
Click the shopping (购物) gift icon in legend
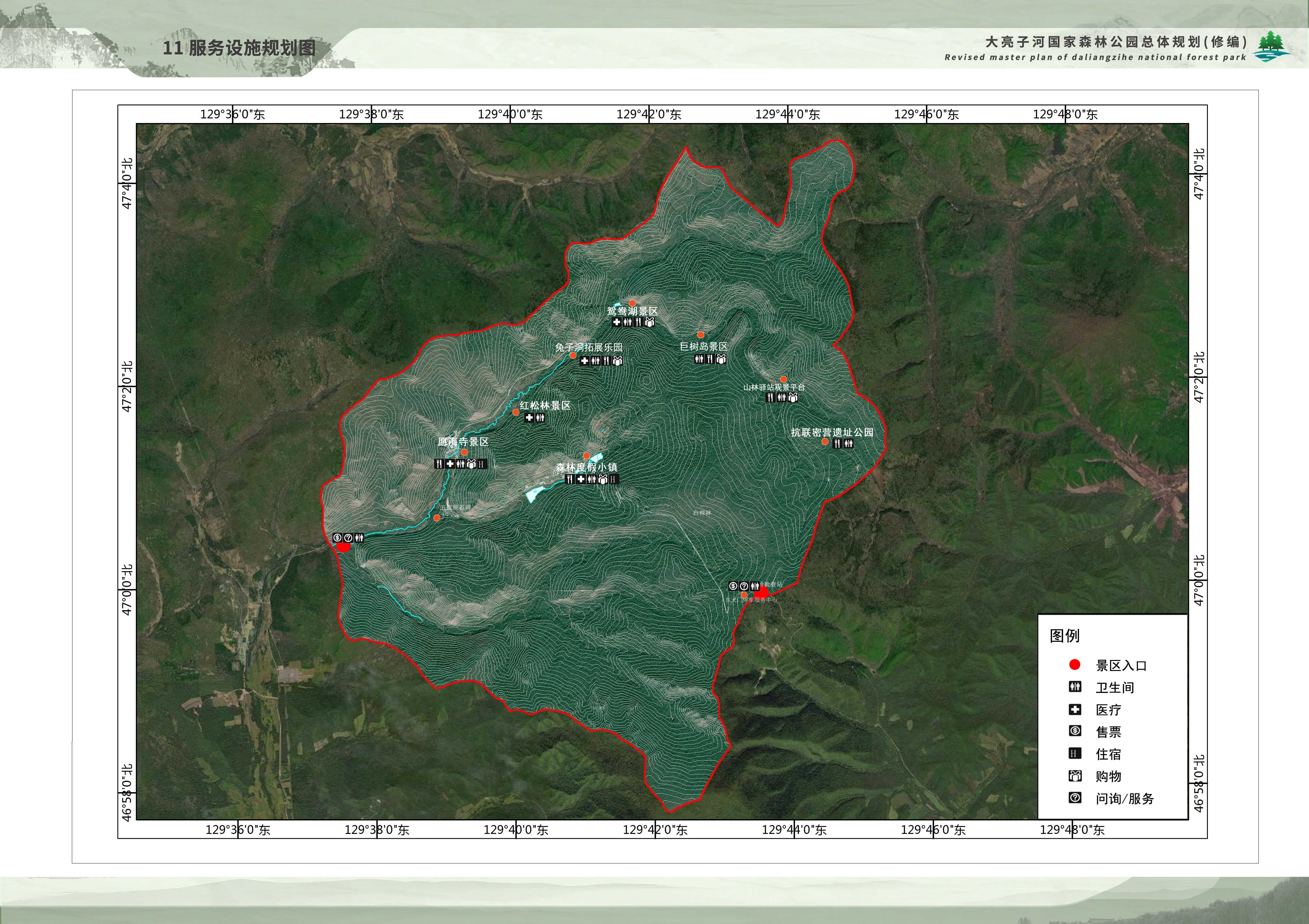click(1075, 776)
